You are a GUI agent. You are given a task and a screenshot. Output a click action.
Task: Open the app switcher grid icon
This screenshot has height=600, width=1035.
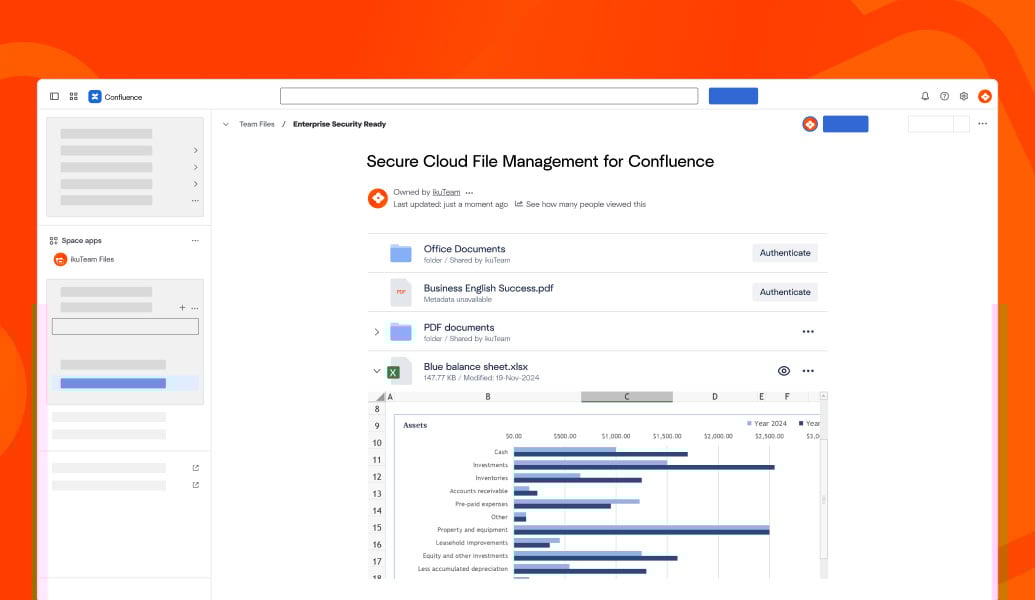[74, 97]
